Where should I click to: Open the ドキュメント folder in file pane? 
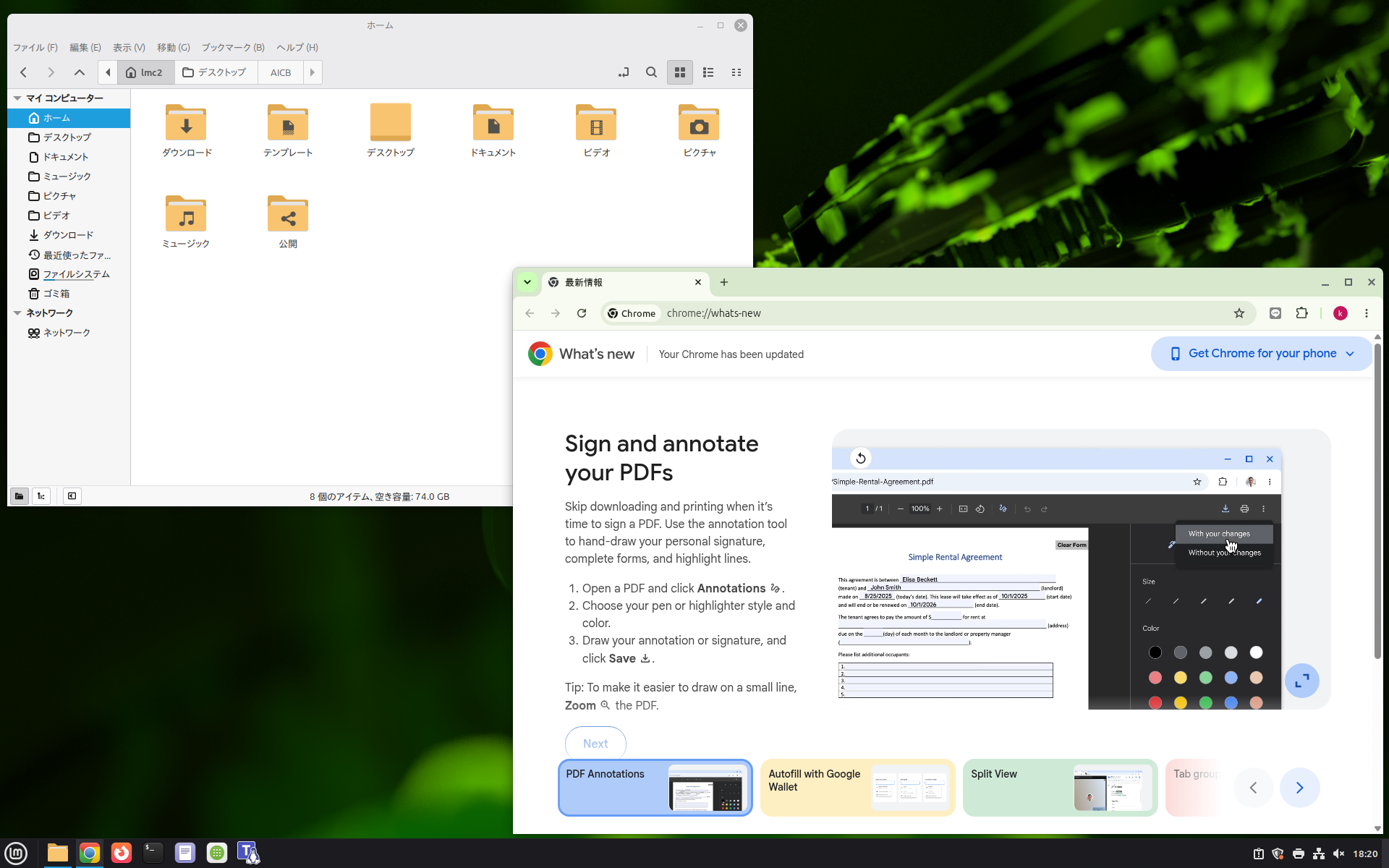[493, 123]
